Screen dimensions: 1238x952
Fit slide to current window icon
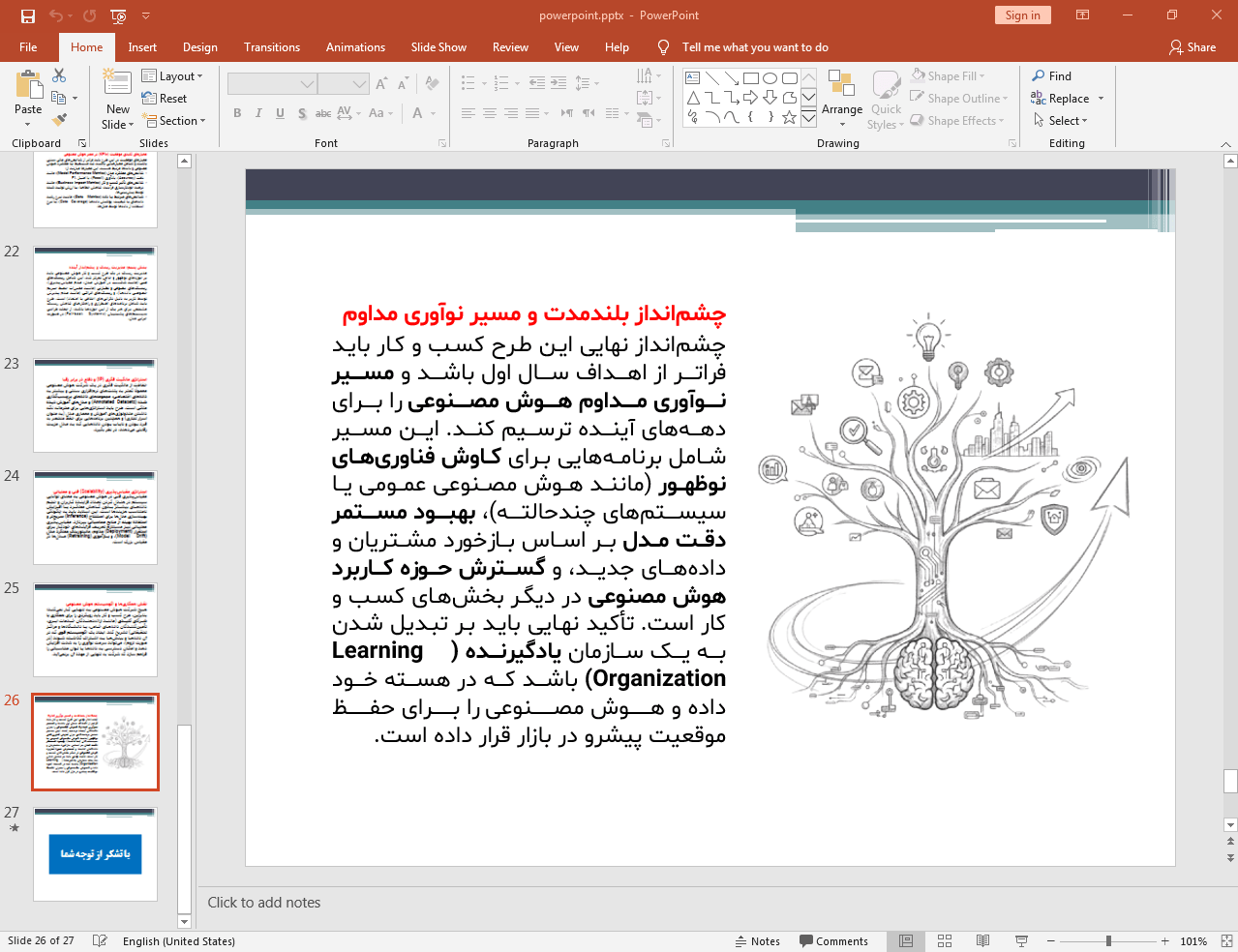[1226, 940]
